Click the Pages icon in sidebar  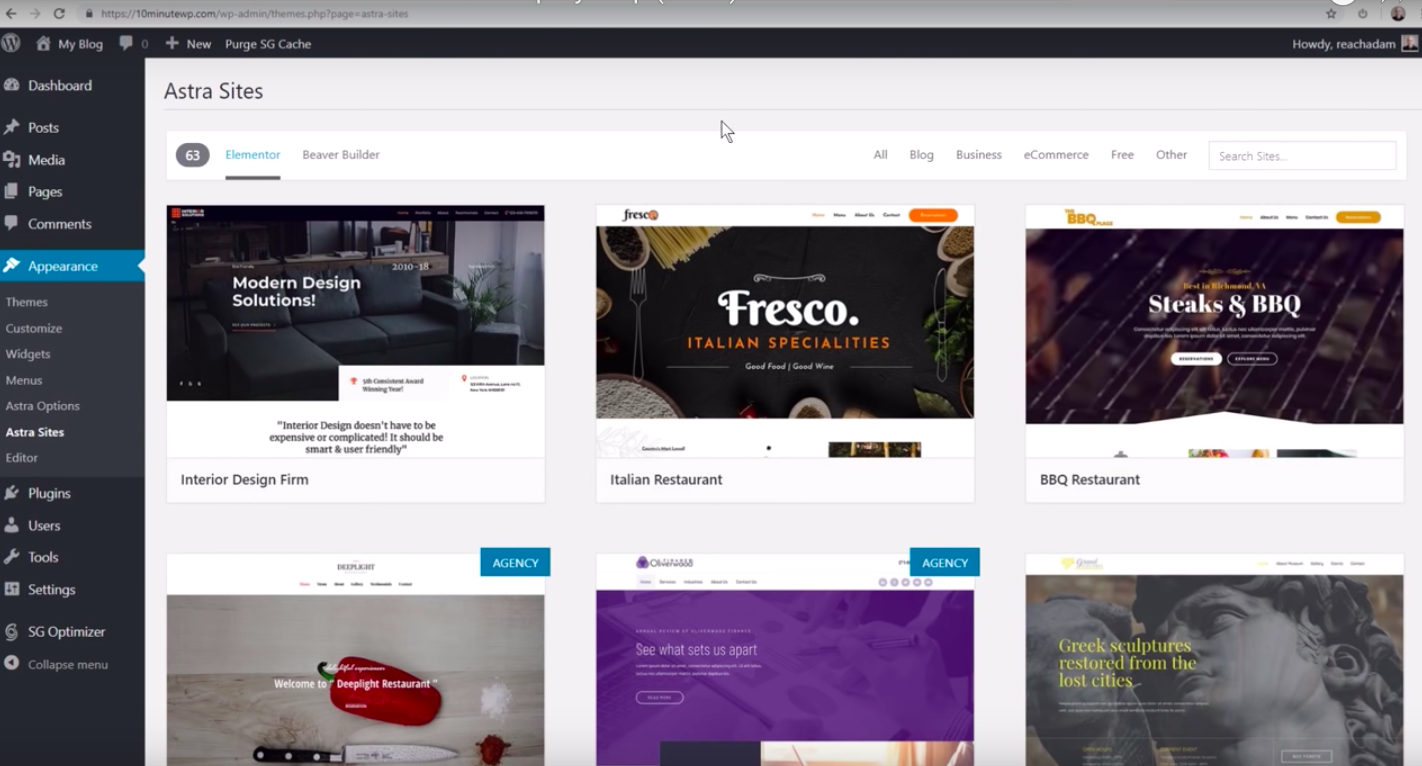(12, 192)
